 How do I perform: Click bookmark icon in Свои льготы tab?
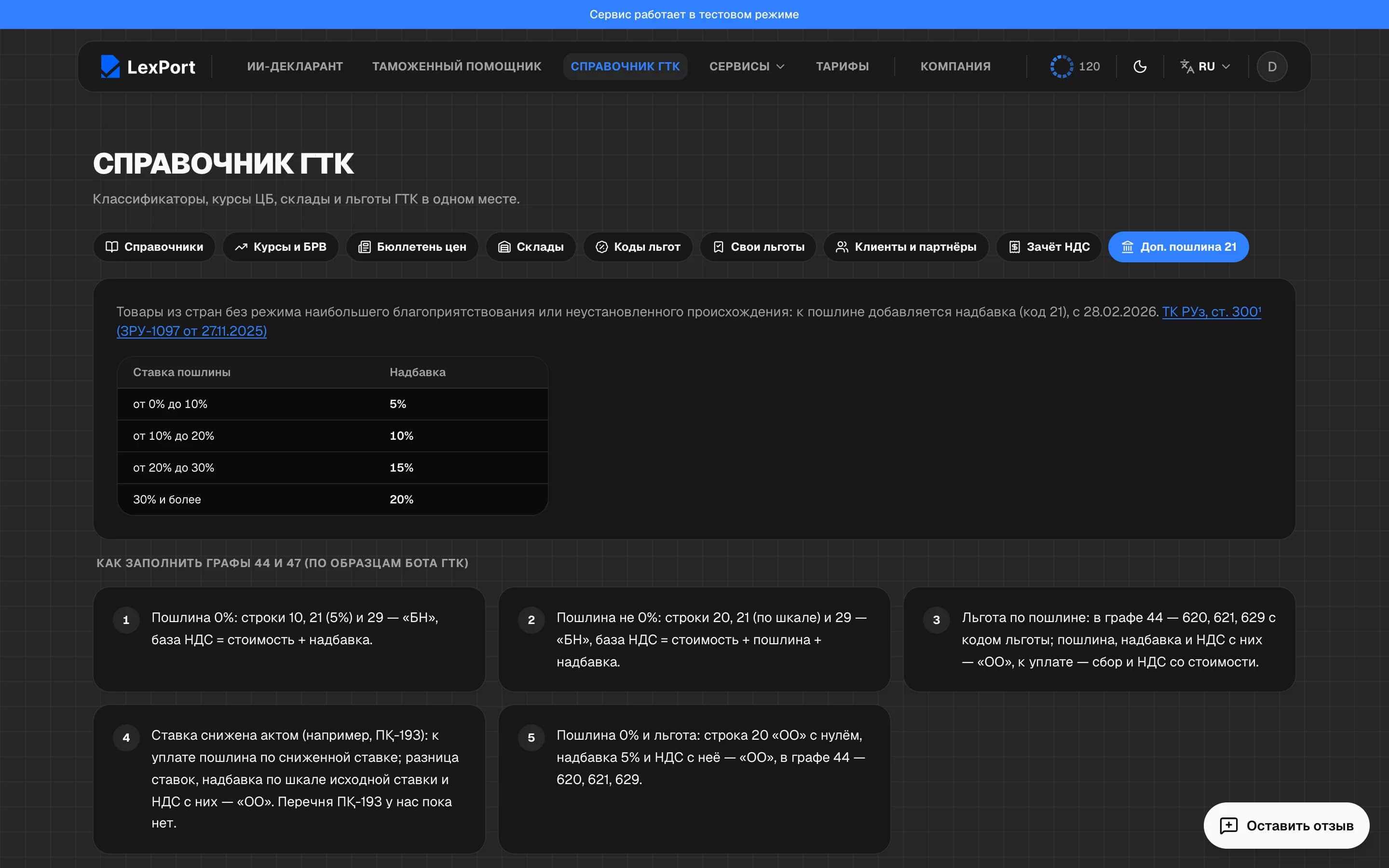(x=718, y=247)
